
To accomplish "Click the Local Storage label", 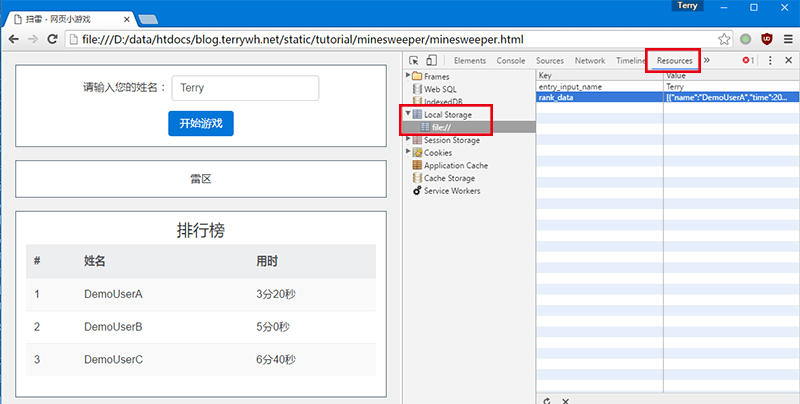I will [448, 115].
